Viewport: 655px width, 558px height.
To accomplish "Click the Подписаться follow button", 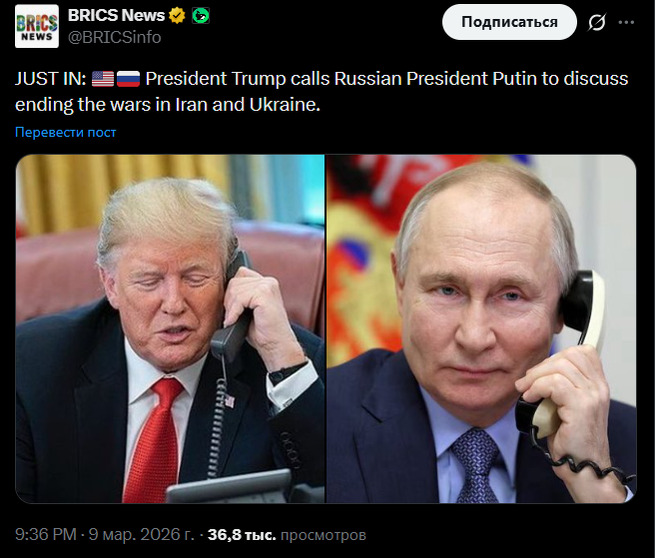I will [509, 22].
